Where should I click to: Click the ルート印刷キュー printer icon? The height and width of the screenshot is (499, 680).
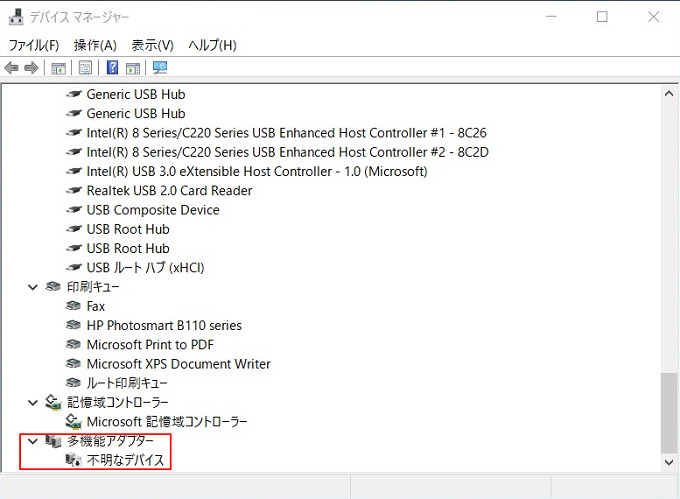(x=73, y=383)
